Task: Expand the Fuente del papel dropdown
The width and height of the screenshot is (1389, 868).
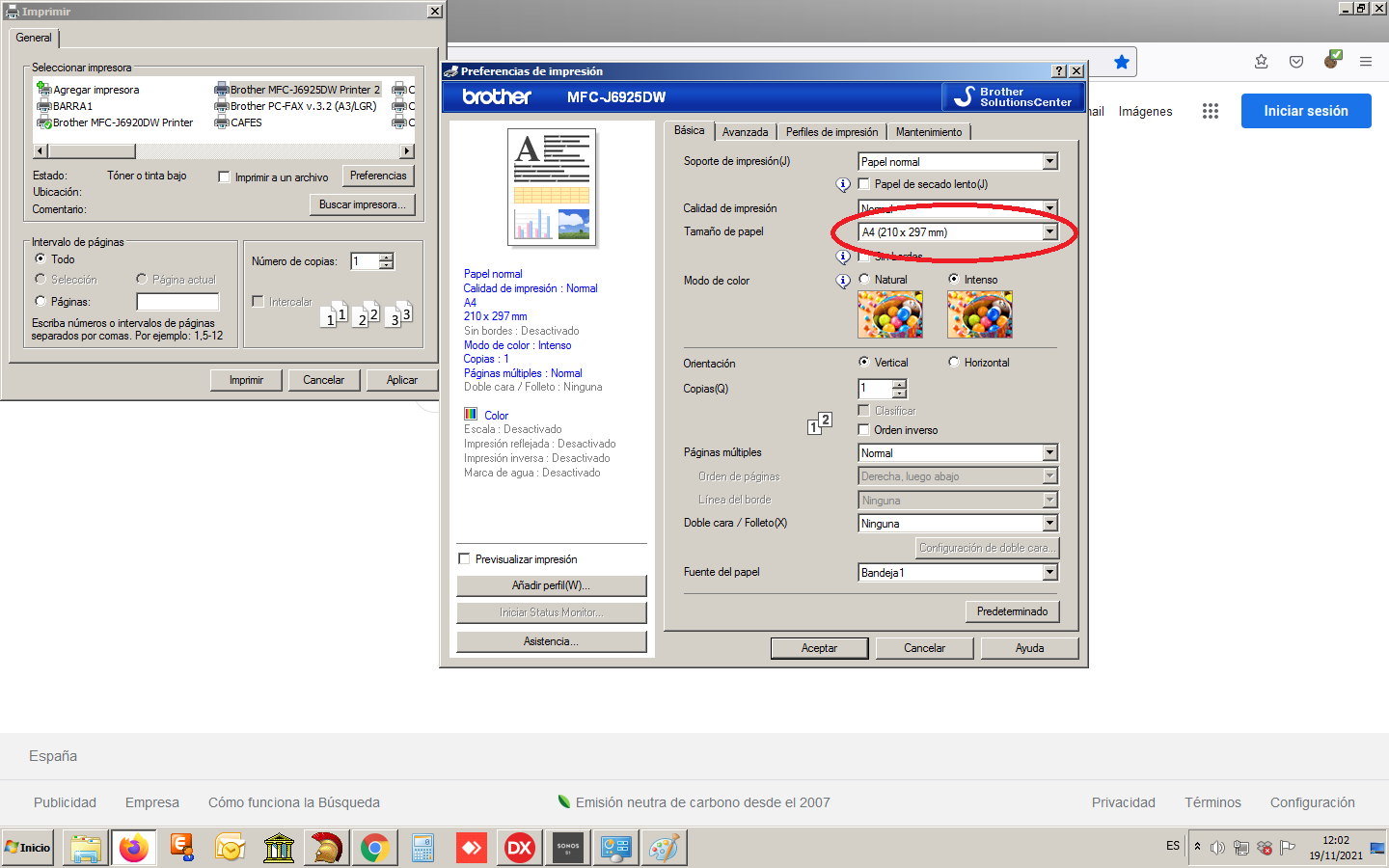Action: [x=1049, y=573]
